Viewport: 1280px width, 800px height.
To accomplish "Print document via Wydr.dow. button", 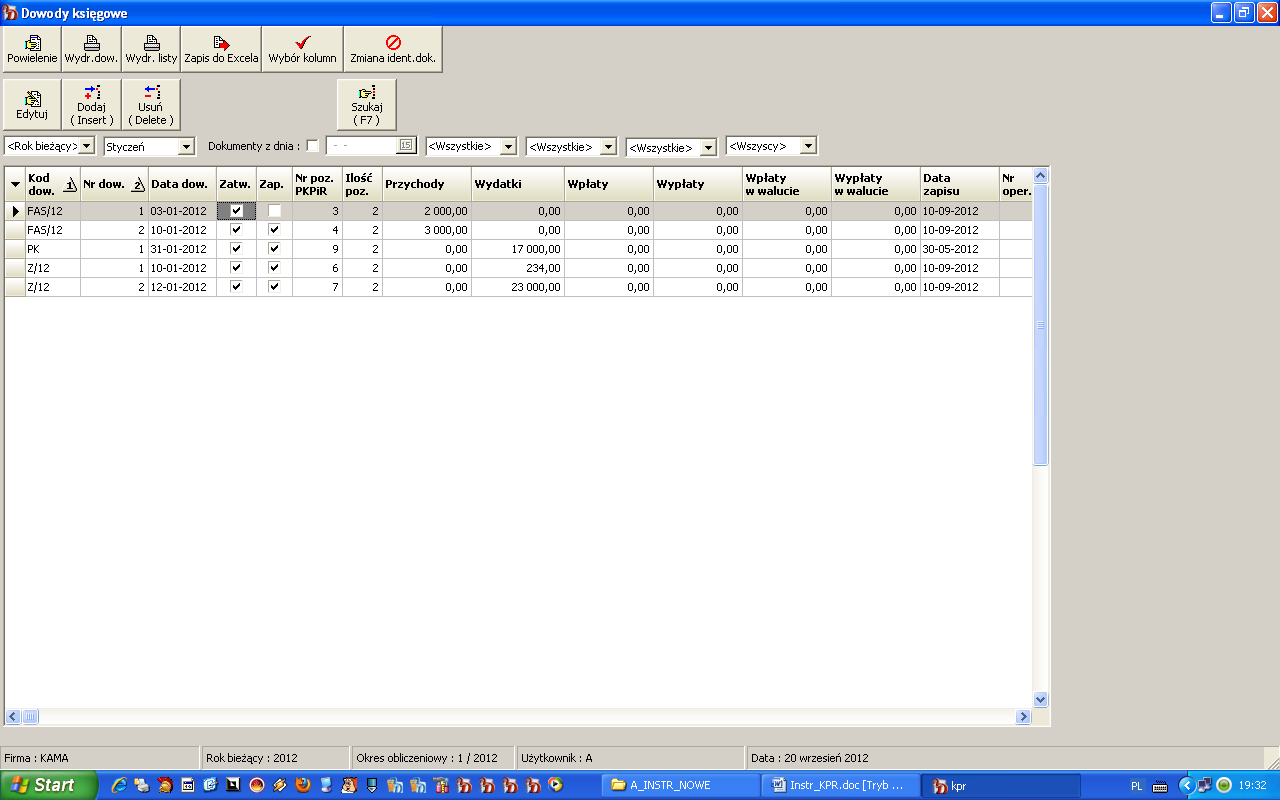I will click(92, 49).
